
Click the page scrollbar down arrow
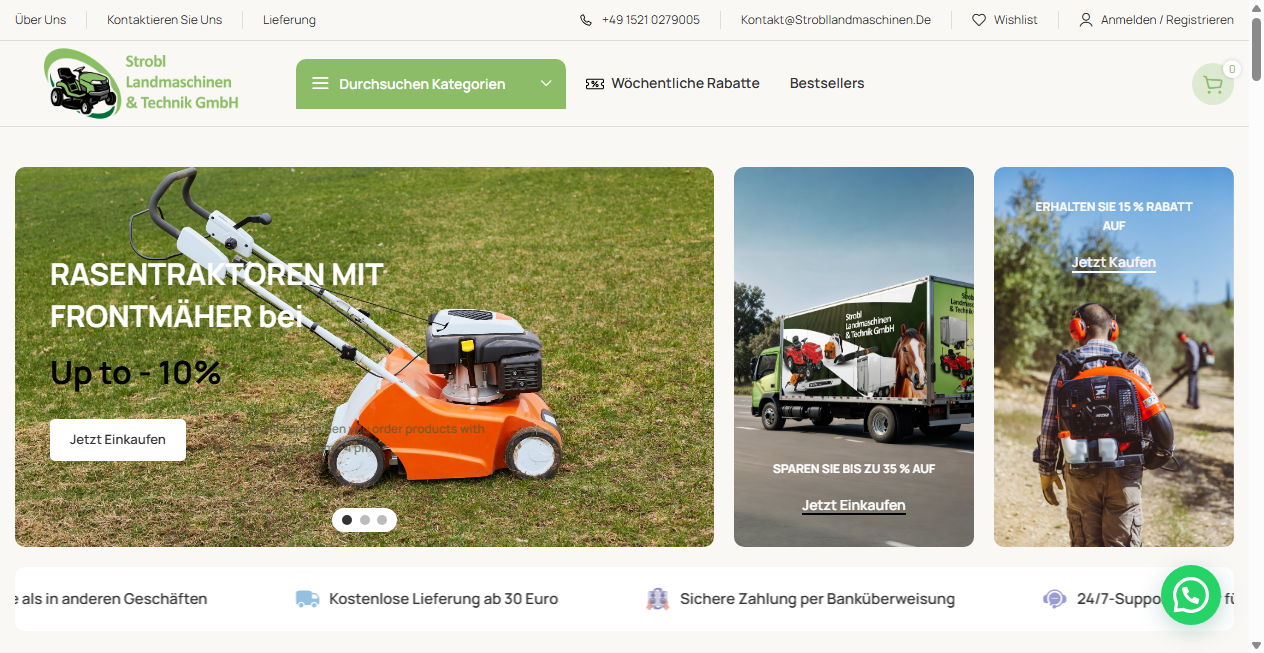pos(1255,645)
